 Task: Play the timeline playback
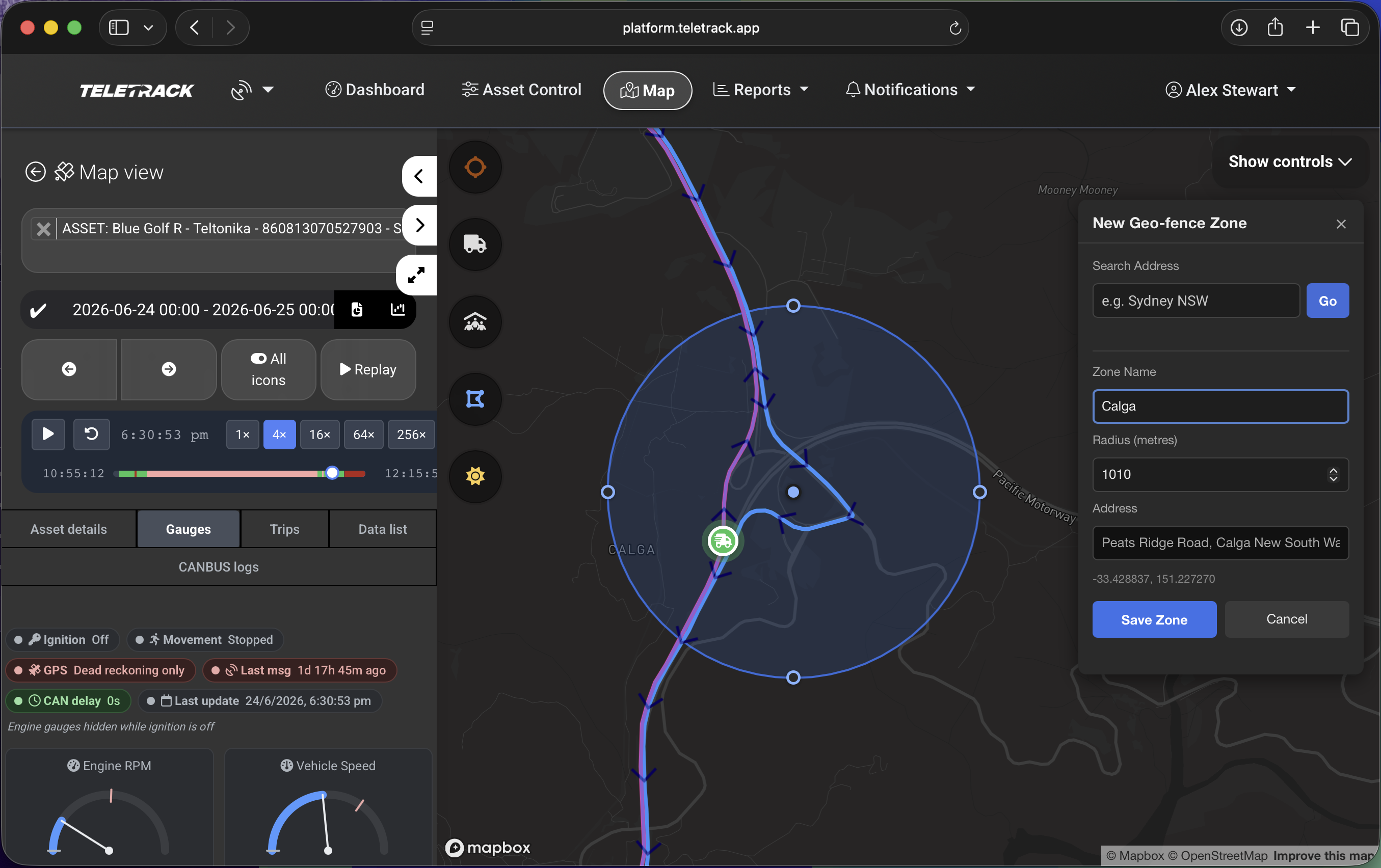coord(48,434)
